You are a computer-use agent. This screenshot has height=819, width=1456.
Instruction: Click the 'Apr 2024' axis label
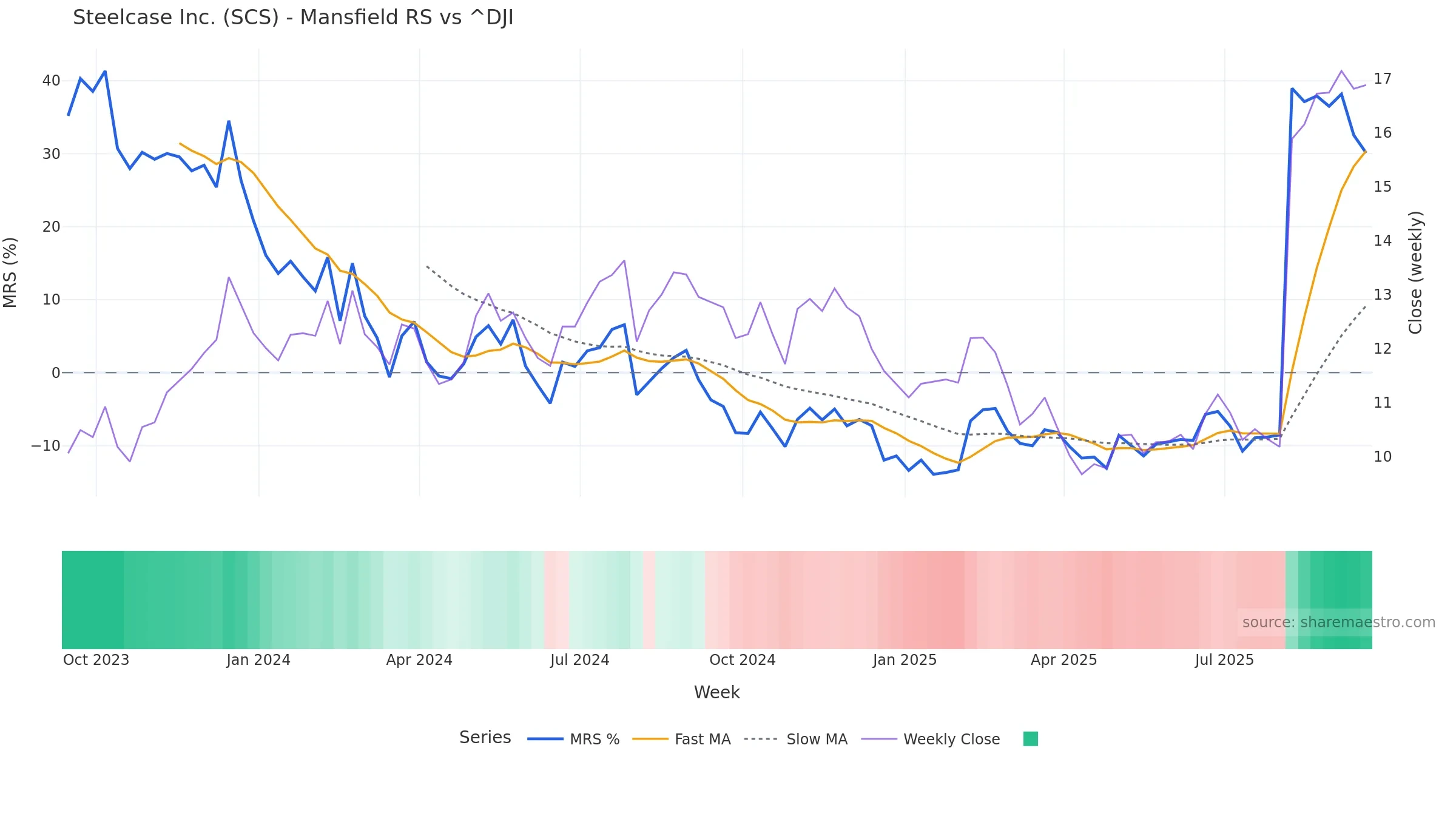pyautogui.click(x=419, y=660)
